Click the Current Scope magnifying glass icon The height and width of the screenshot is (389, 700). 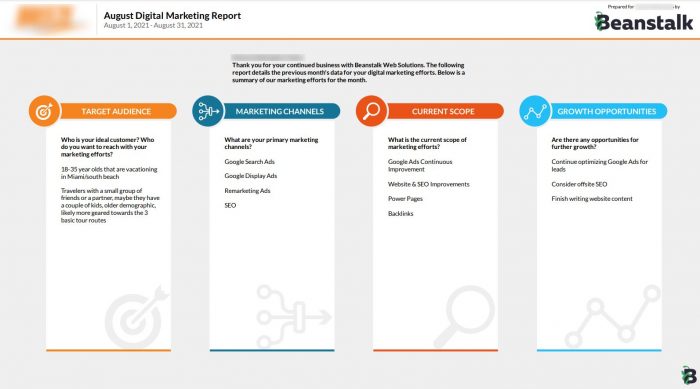[371, 111]
